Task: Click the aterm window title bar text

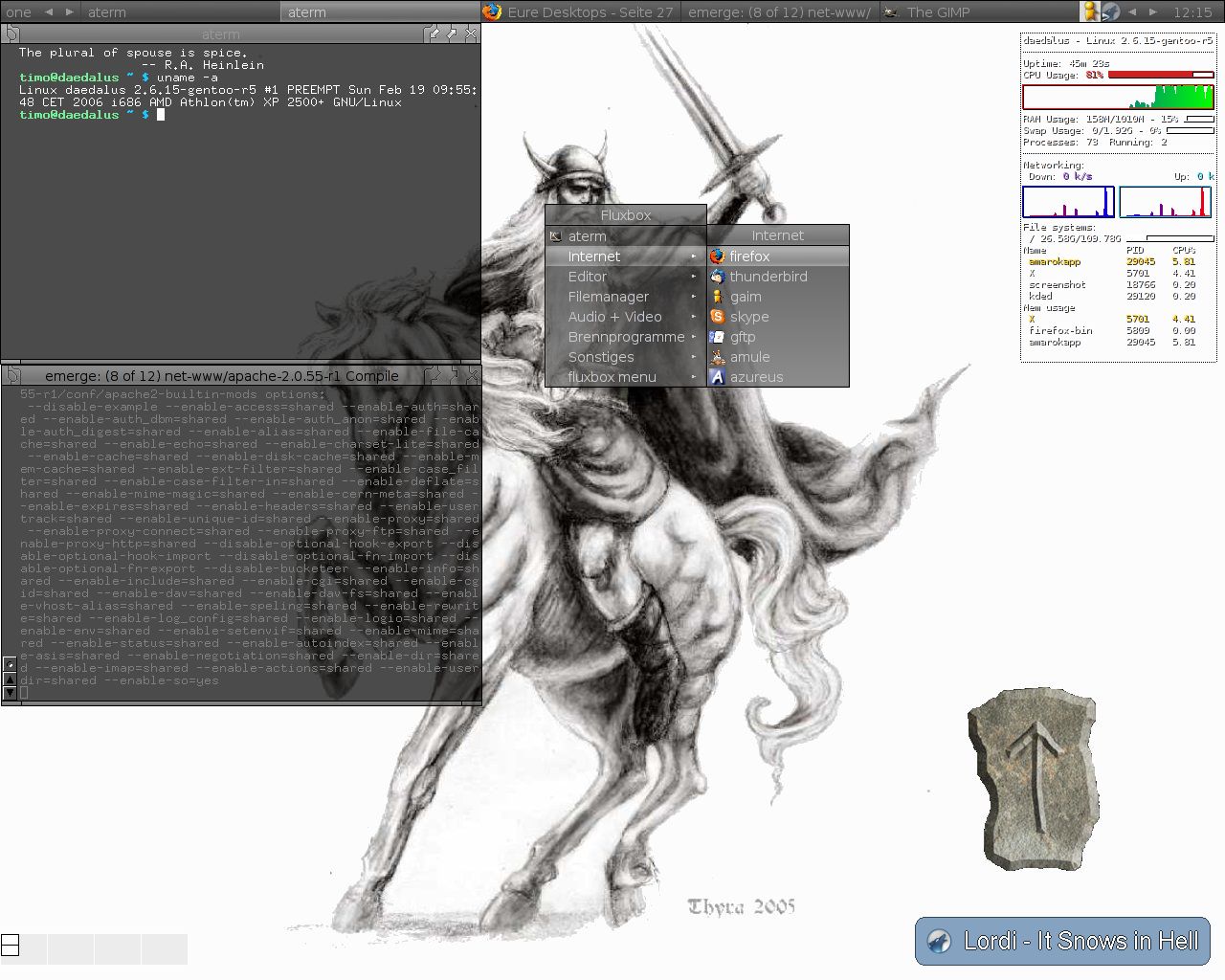Action: point(220,34)
